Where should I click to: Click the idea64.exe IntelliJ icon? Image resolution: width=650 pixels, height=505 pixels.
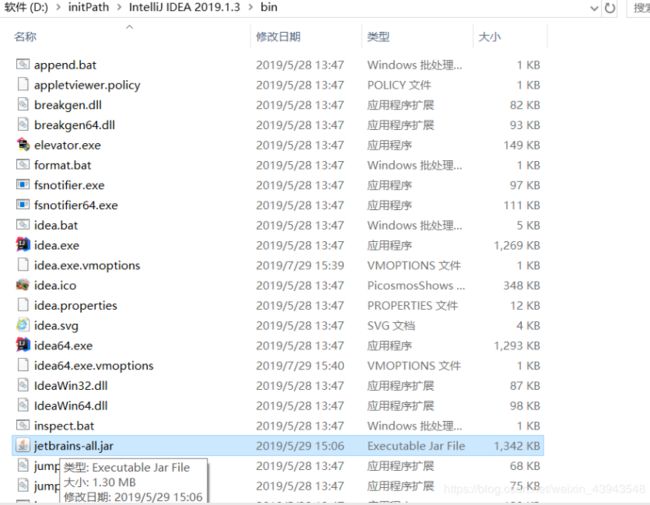click(23, 345)
